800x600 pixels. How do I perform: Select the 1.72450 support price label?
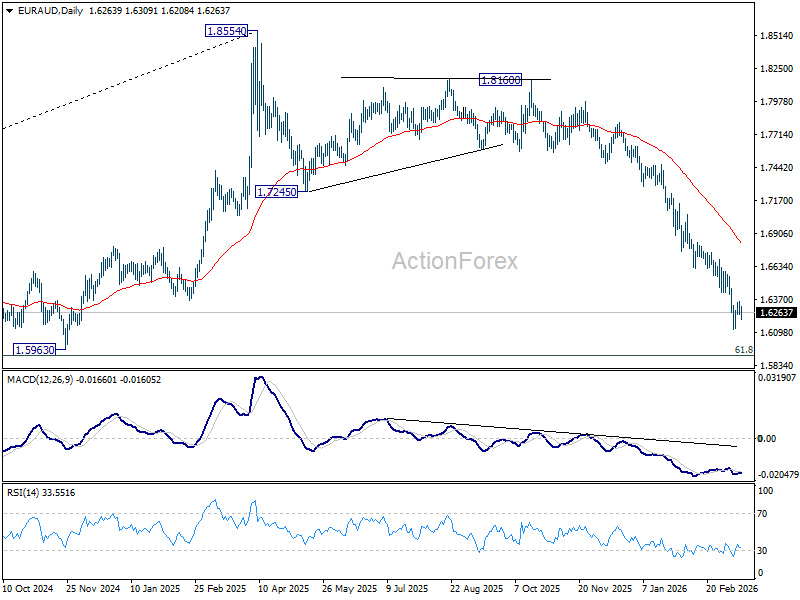pos(277,192)
